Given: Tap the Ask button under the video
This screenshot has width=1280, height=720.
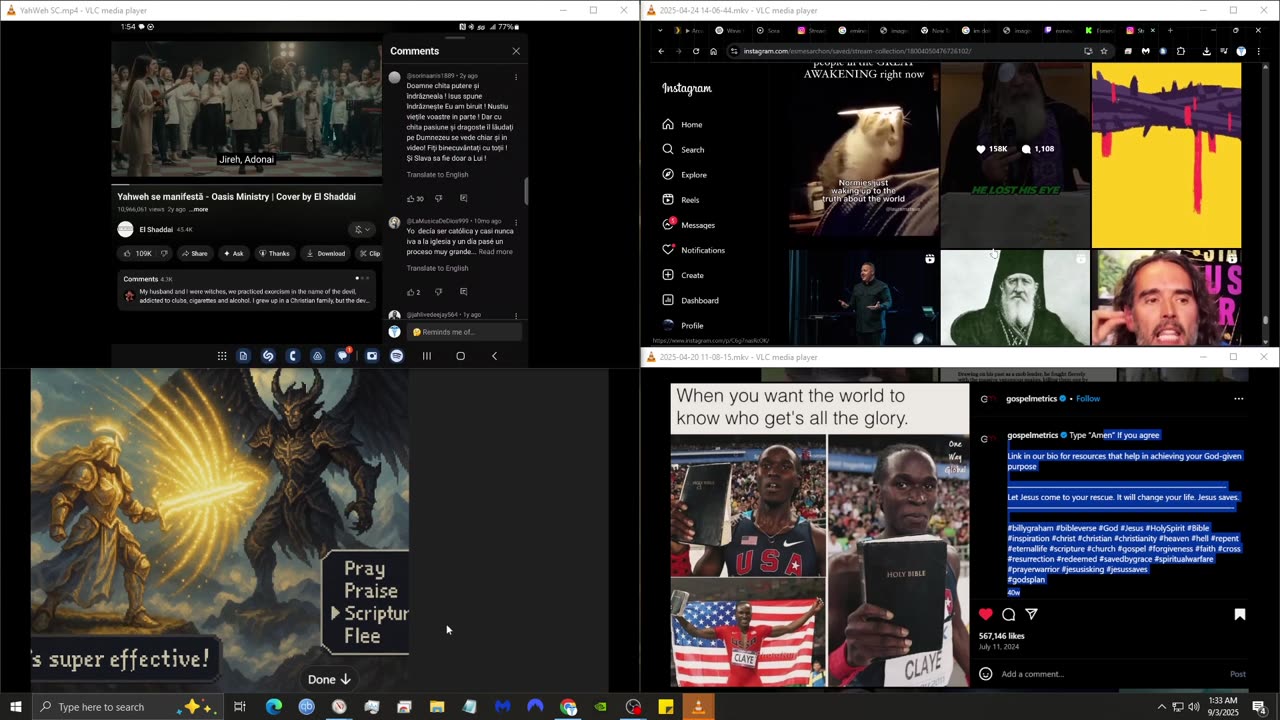Looking at the screenshot, I should (x=233, y=253).
